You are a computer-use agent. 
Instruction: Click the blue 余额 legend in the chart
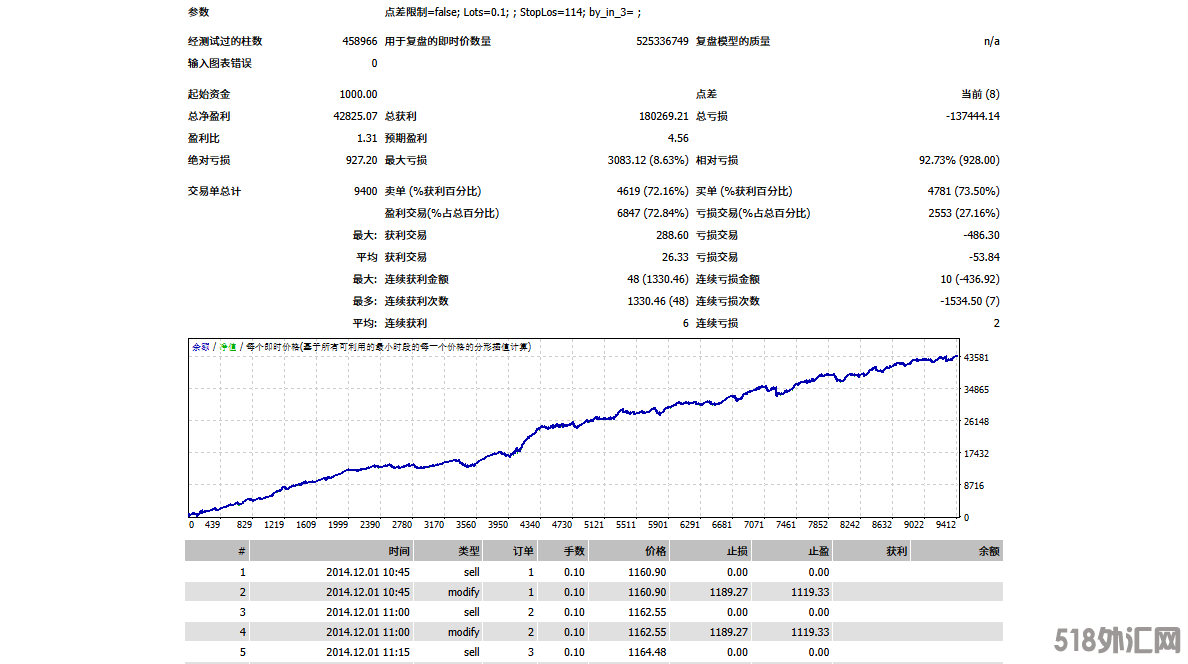click(200, 347)
